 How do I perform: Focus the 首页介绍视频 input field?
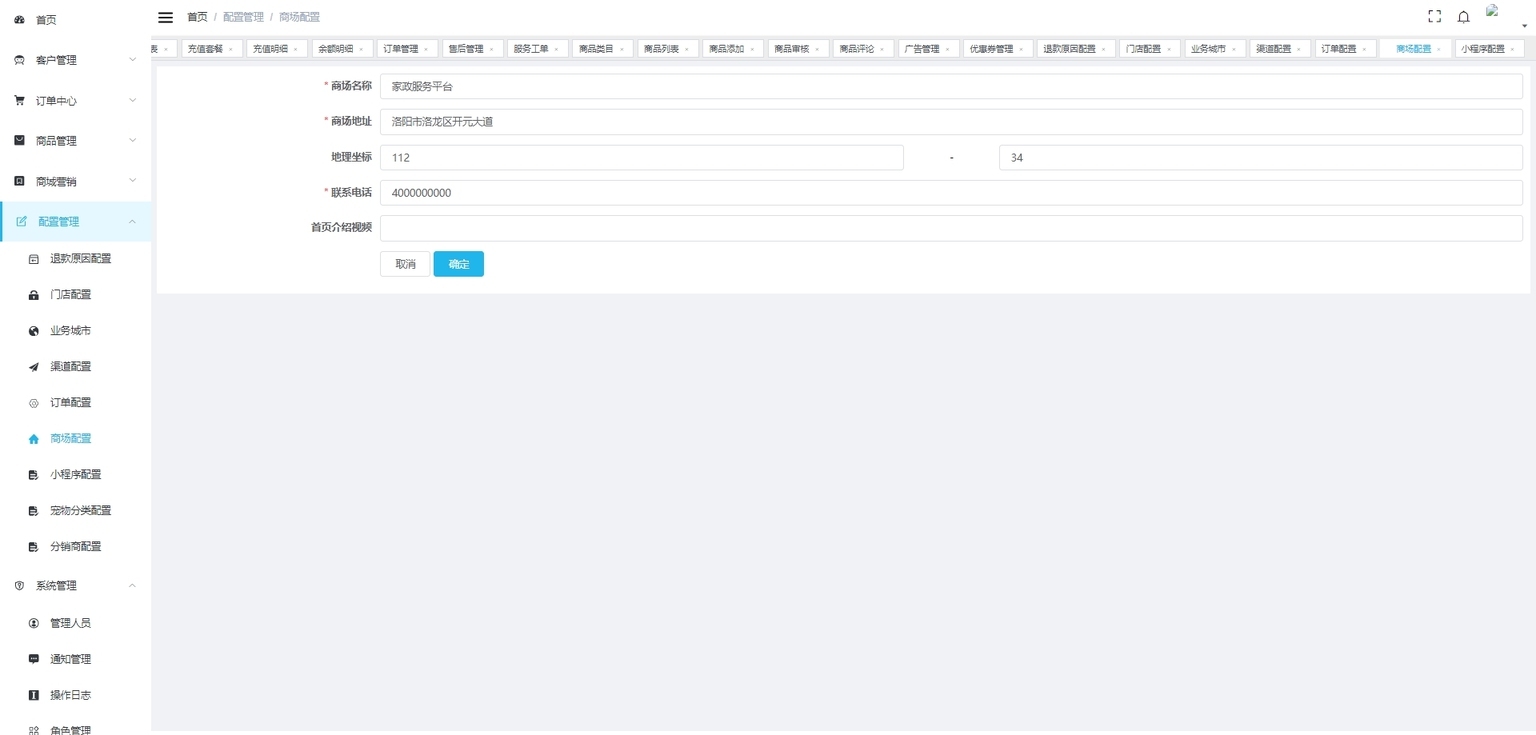tap(951, 228)
